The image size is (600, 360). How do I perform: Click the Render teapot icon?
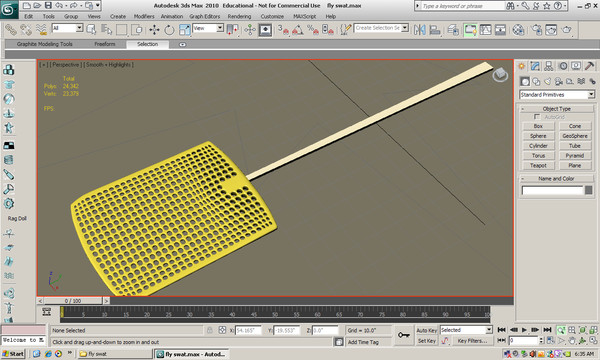click(567, 29)
